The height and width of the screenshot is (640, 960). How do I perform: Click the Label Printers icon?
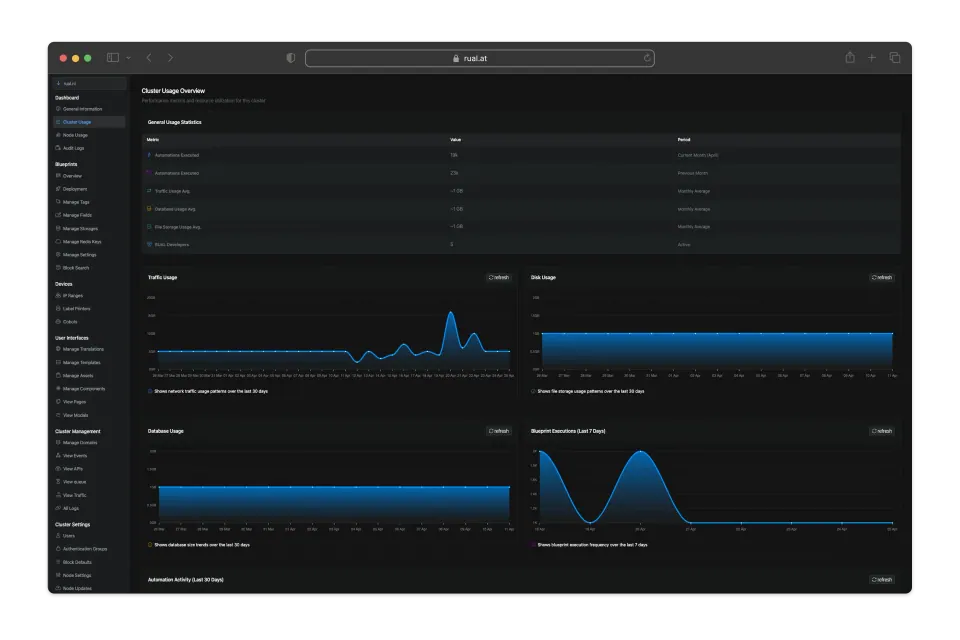[x=58, y=309]
